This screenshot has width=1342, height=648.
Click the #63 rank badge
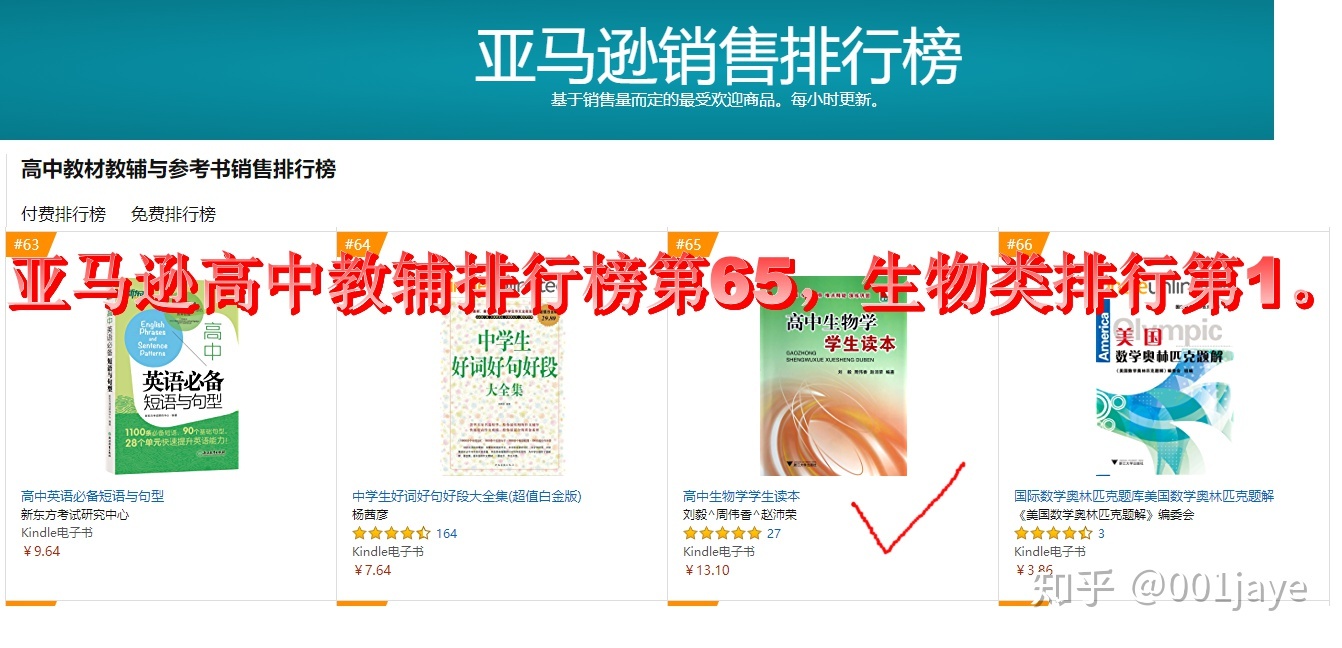pos(28,244)
